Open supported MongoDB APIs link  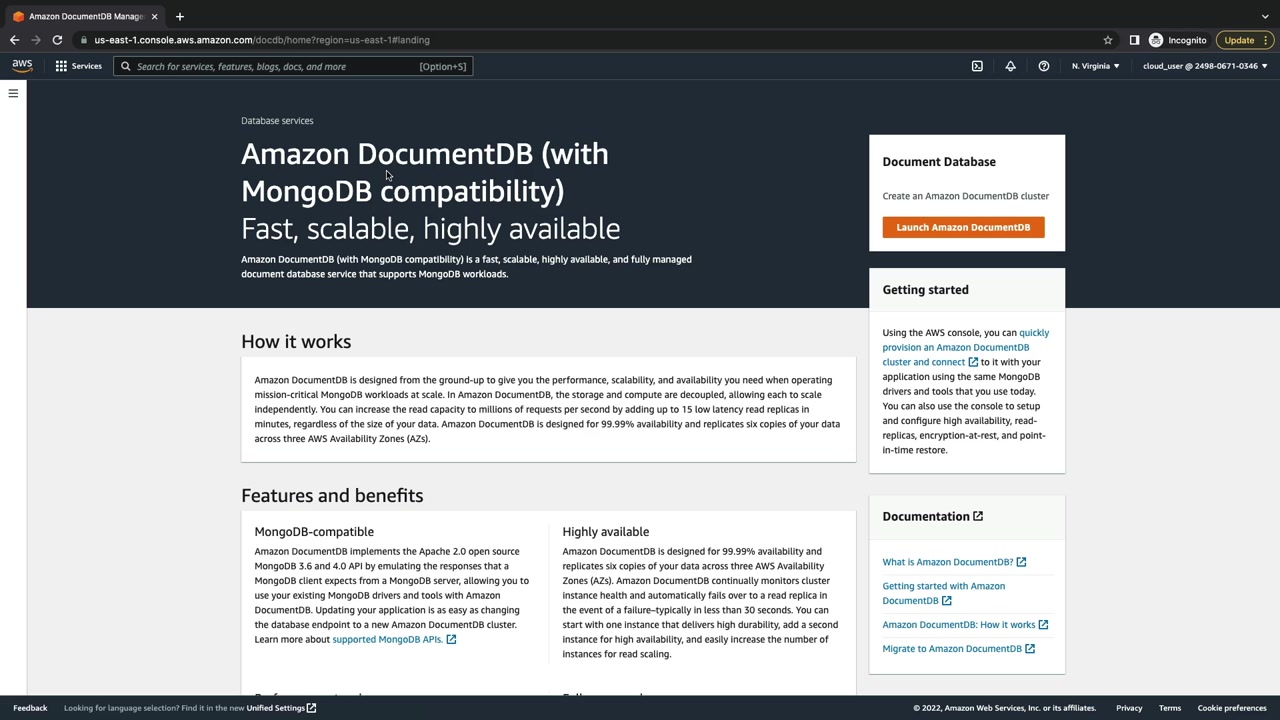[394, 639]
